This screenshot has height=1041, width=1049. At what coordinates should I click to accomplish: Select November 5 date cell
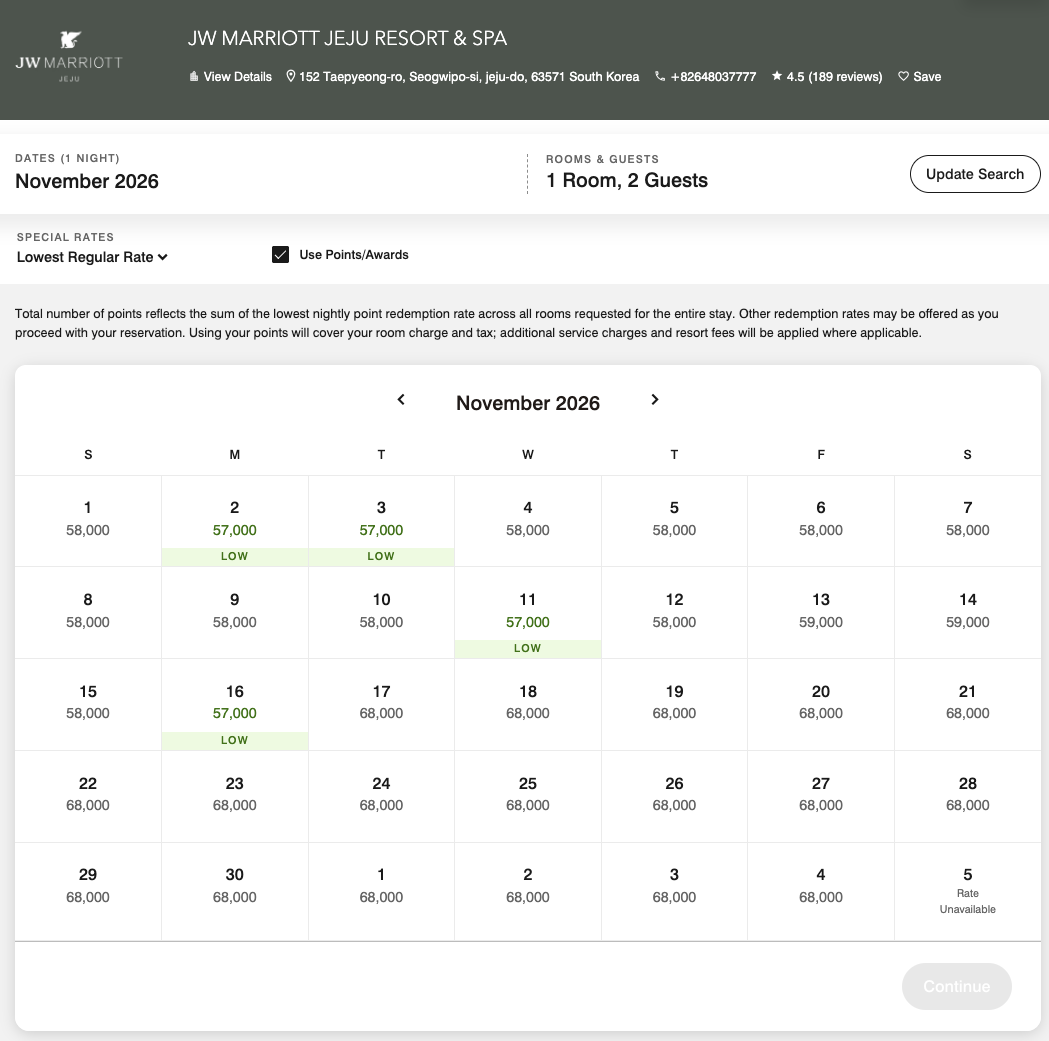coord(674,522)
